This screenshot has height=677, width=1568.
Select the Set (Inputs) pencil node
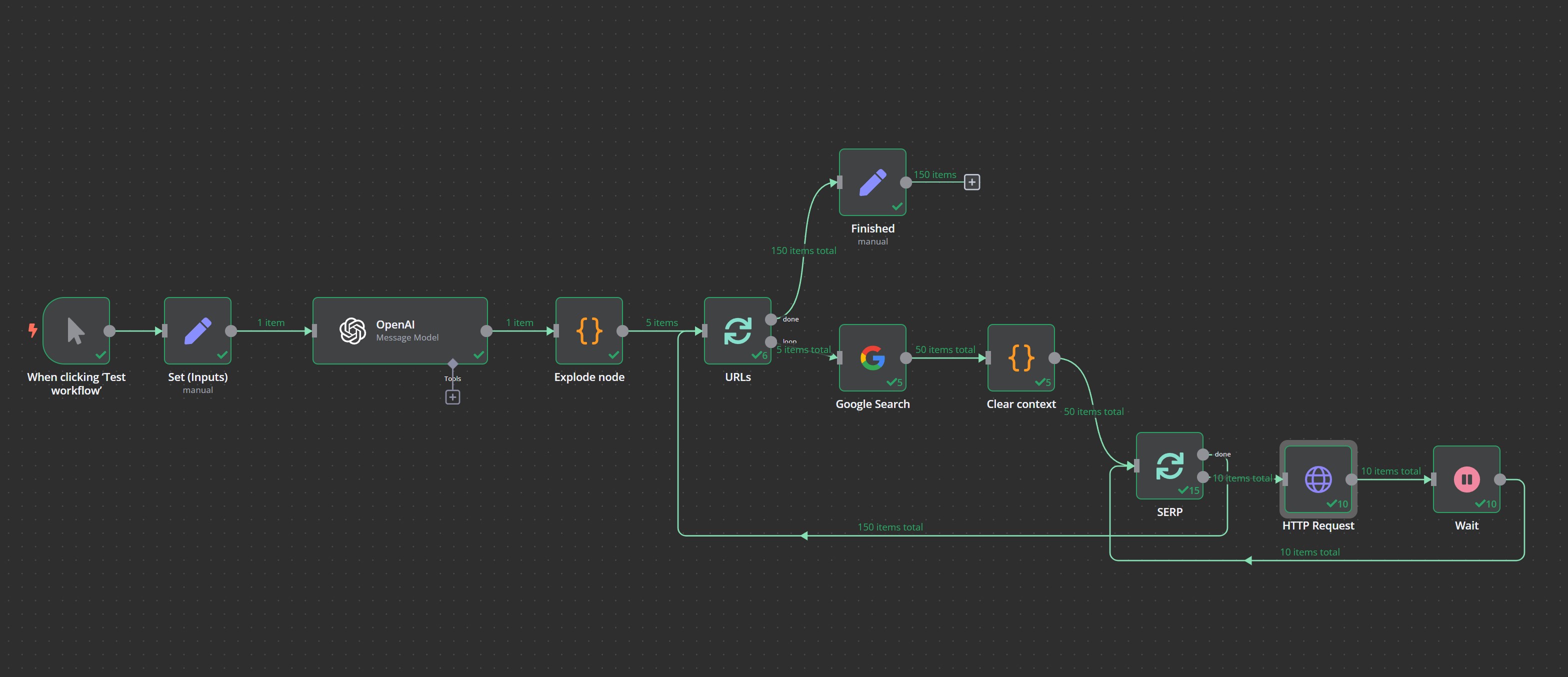click(197, 330)
